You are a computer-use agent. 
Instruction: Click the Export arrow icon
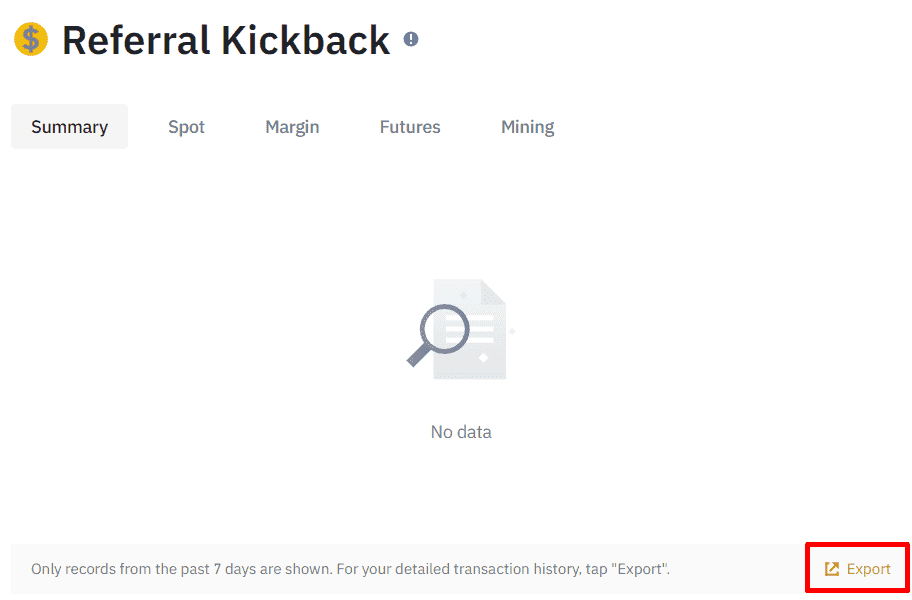(832, 569)
